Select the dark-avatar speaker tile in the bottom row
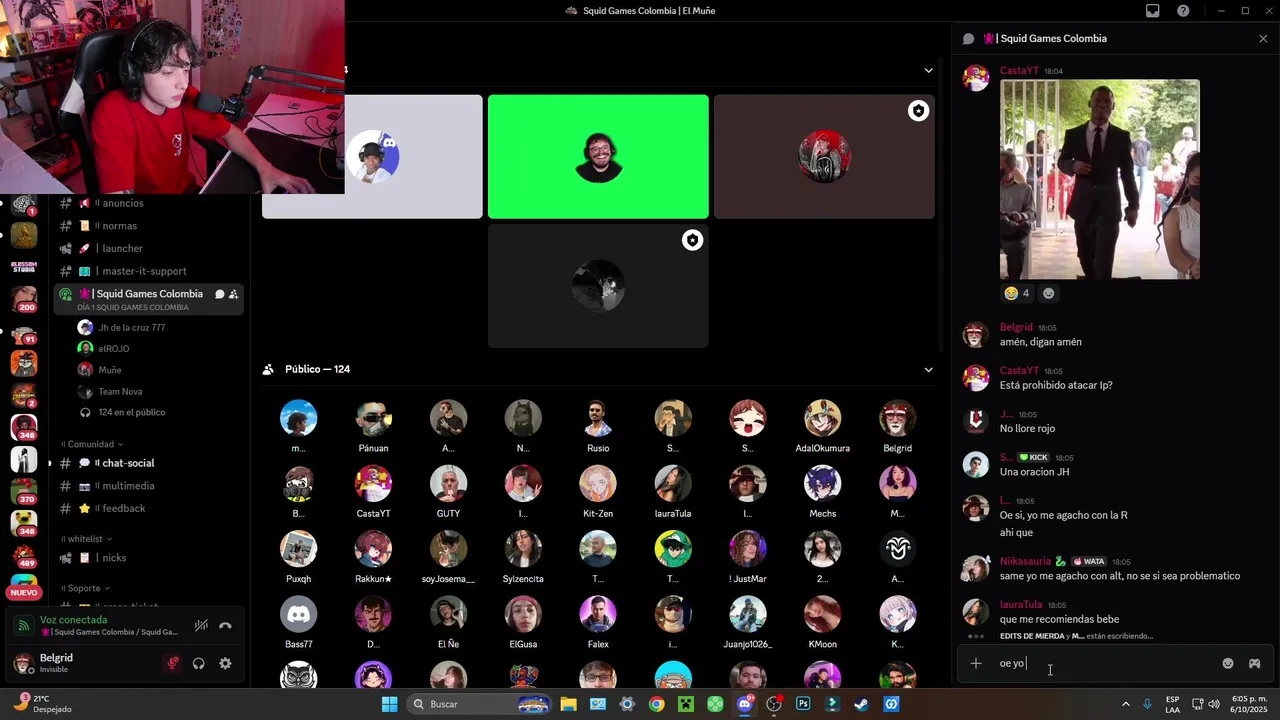The width and height of the screenshot is (1280, 720). coord(598,286)
